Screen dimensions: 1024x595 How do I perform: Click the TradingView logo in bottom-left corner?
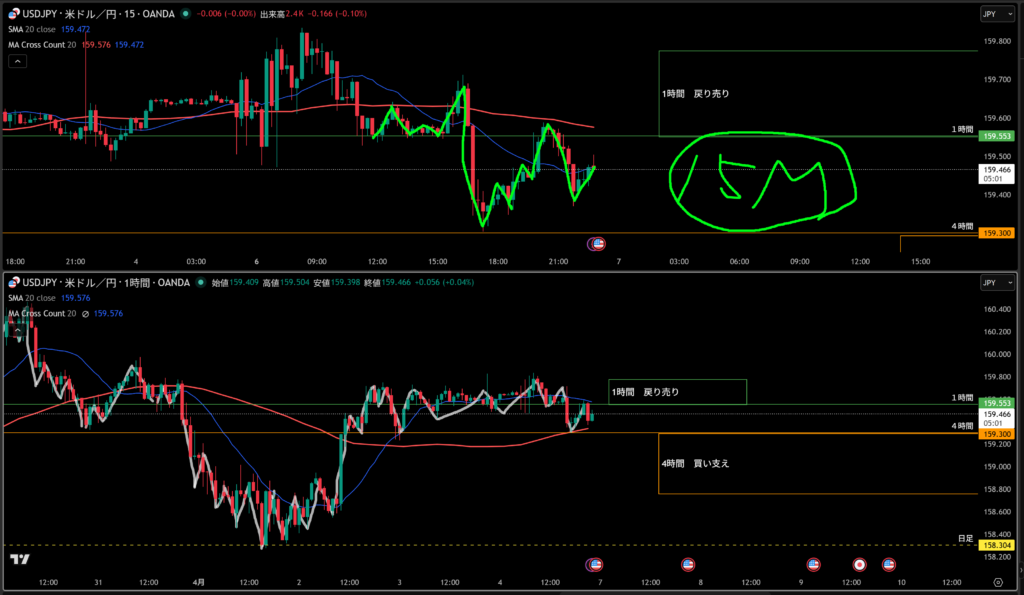coord(16,559)
